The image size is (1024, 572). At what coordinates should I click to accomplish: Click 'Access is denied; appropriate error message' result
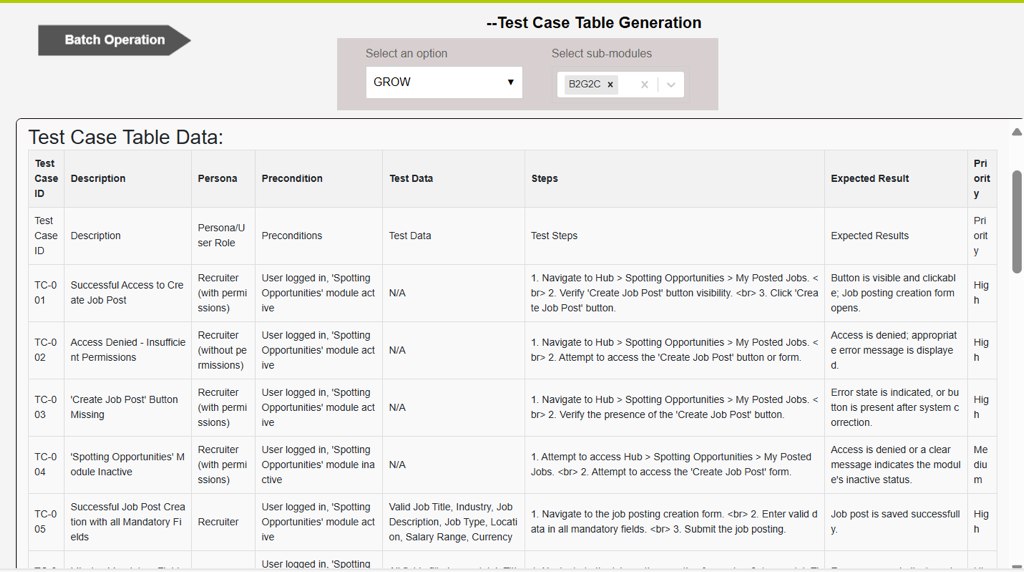click(x=894, y=350)
